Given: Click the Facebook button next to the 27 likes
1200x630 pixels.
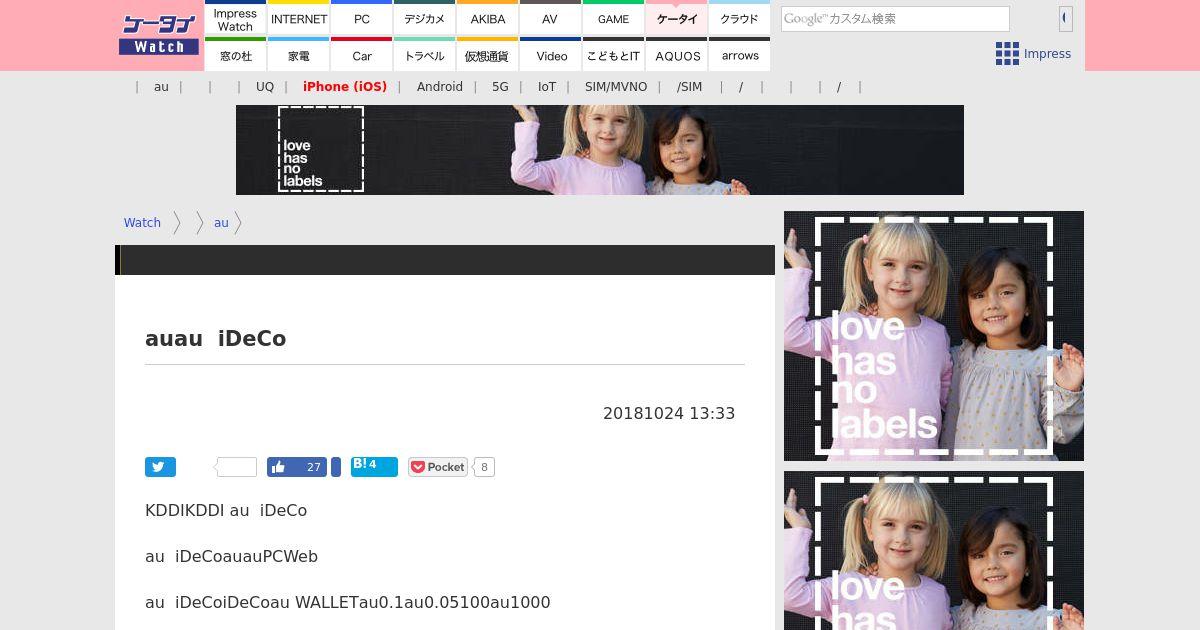Looking at the screenshot, I should click(x=336, y=467).
